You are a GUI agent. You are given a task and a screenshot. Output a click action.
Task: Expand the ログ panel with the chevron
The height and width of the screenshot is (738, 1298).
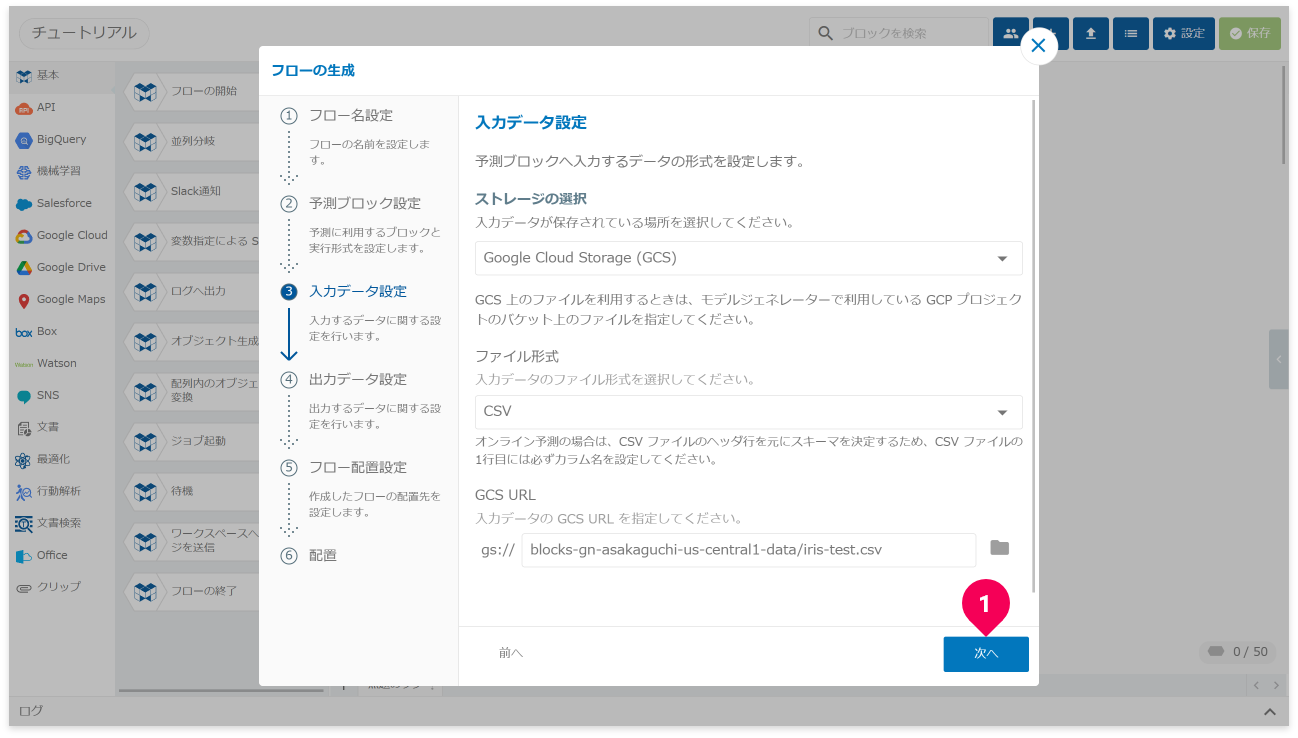point(1269,712)
